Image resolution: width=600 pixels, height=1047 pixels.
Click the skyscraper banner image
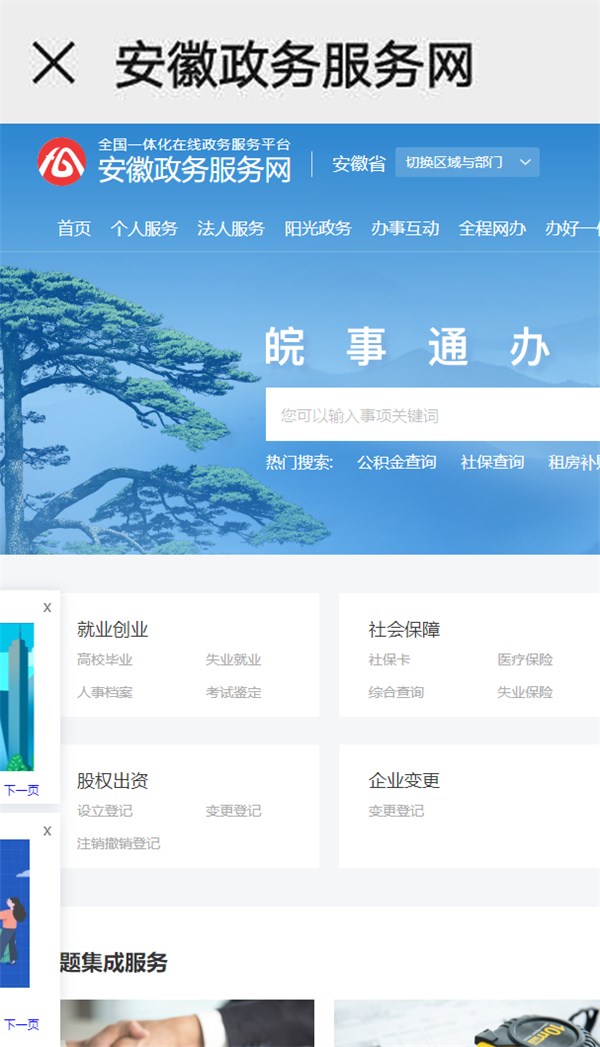(17, 697)
